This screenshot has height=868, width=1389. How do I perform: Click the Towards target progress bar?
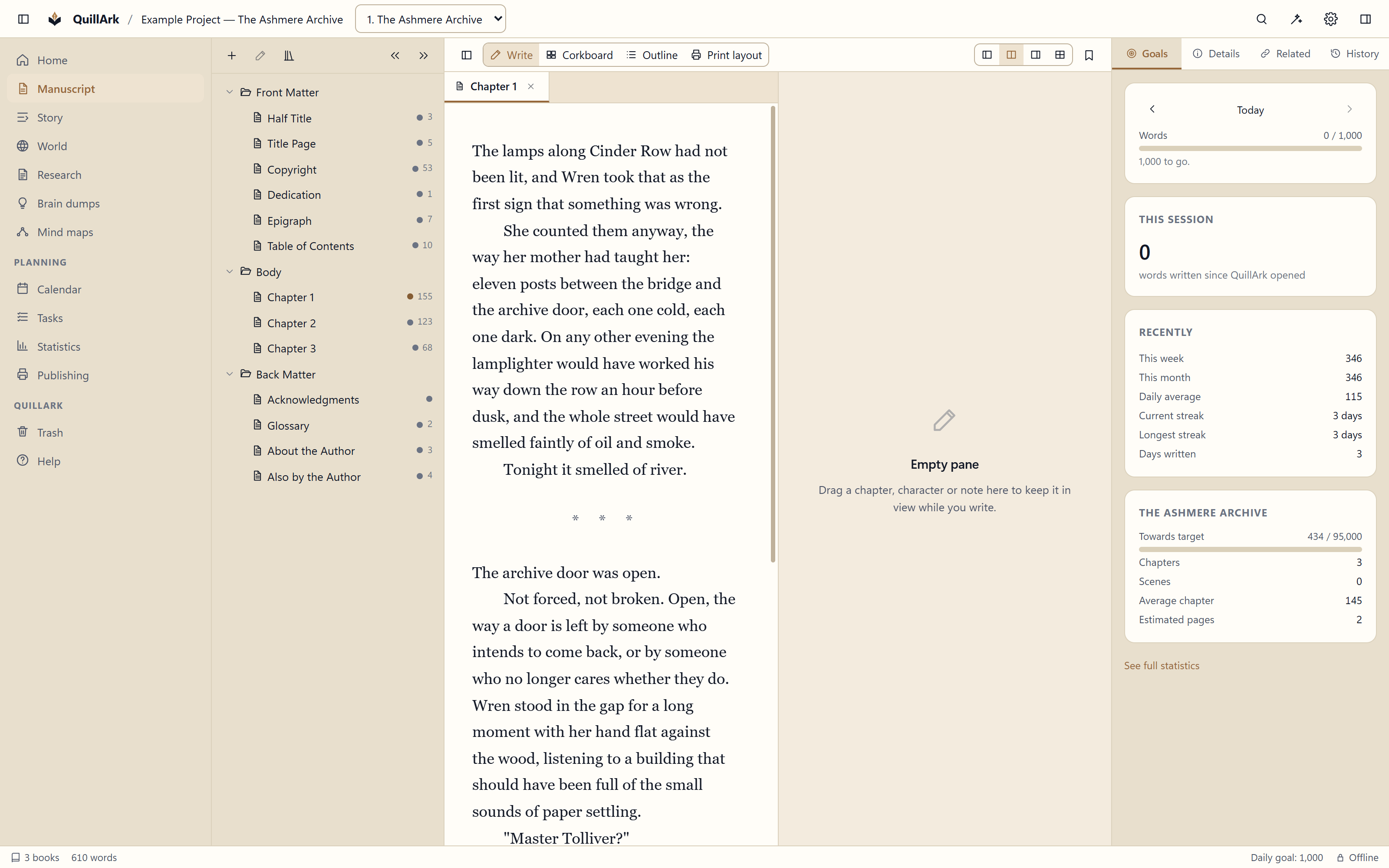[1250, 549]
